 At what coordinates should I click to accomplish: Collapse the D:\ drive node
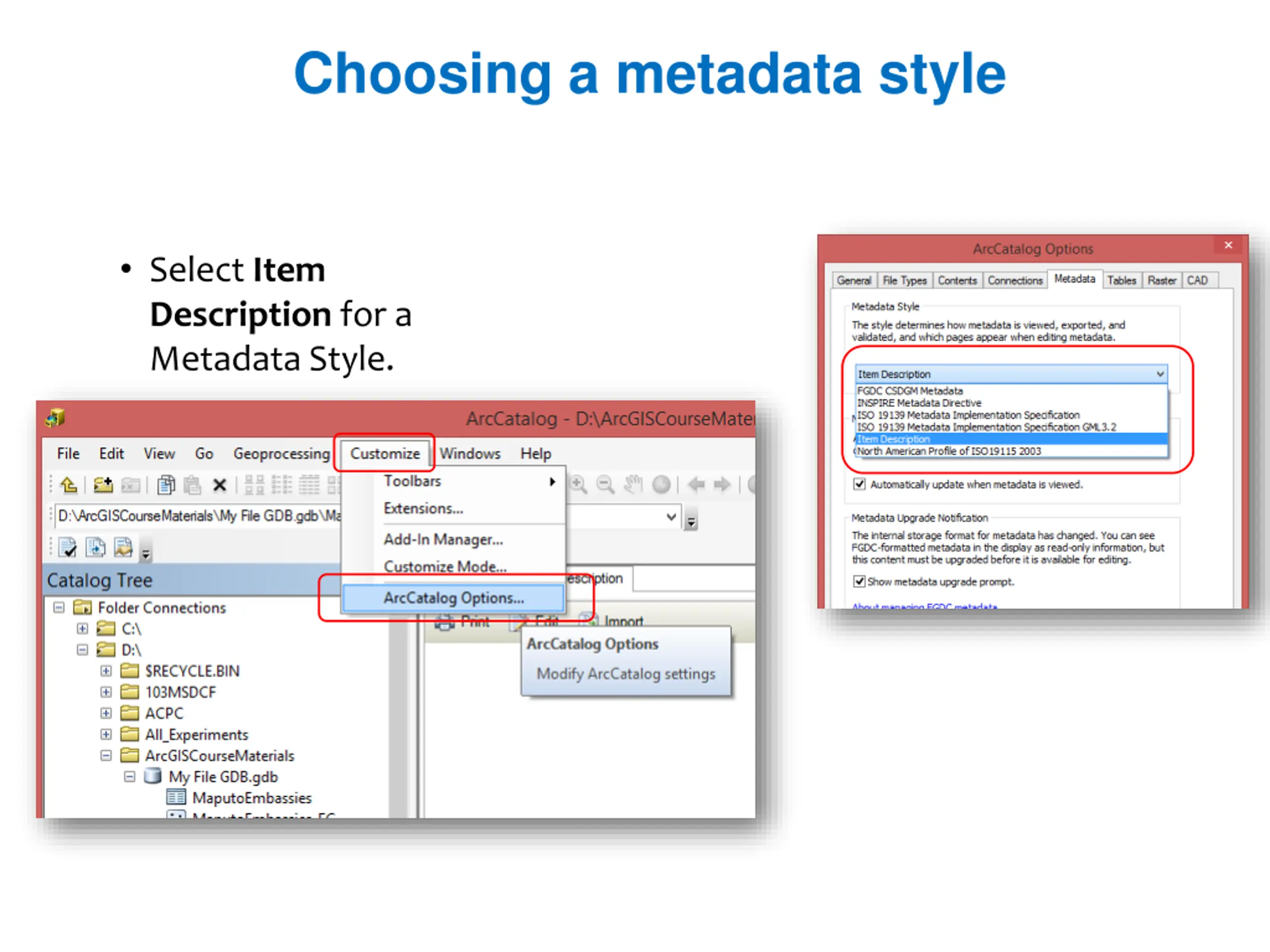[x=83, y=650]
